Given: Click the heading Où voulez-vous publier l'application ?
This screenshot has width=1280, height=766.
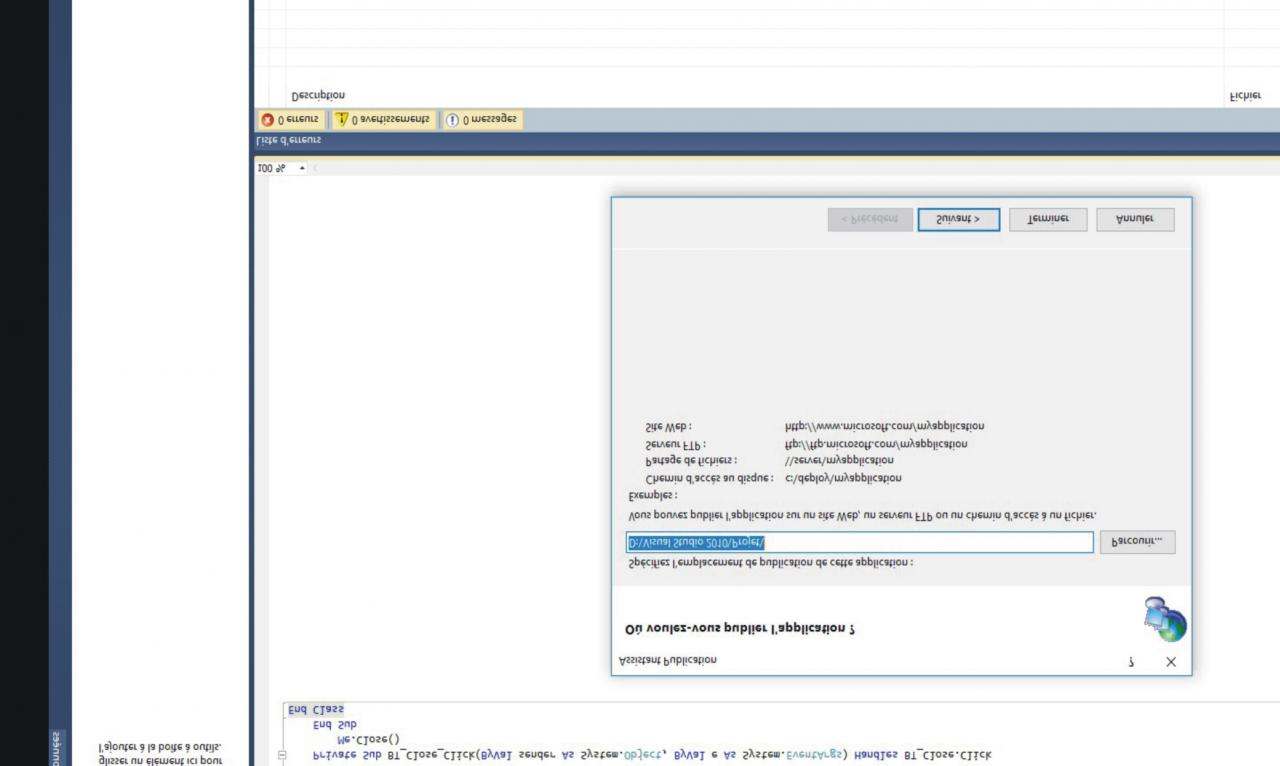Looking at the screenshot, I should point(740,629).
